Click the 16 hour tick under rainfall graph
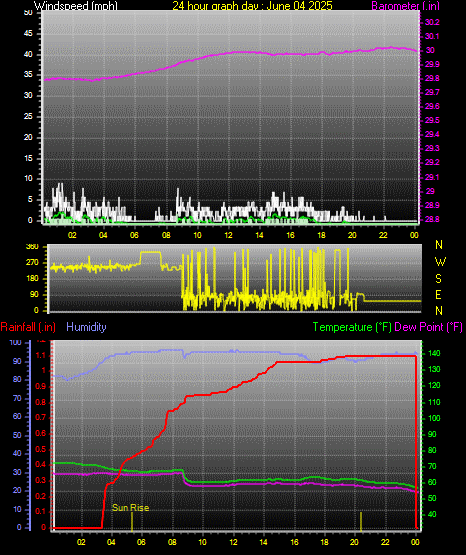466x555 pixels. tap(294, 542)
